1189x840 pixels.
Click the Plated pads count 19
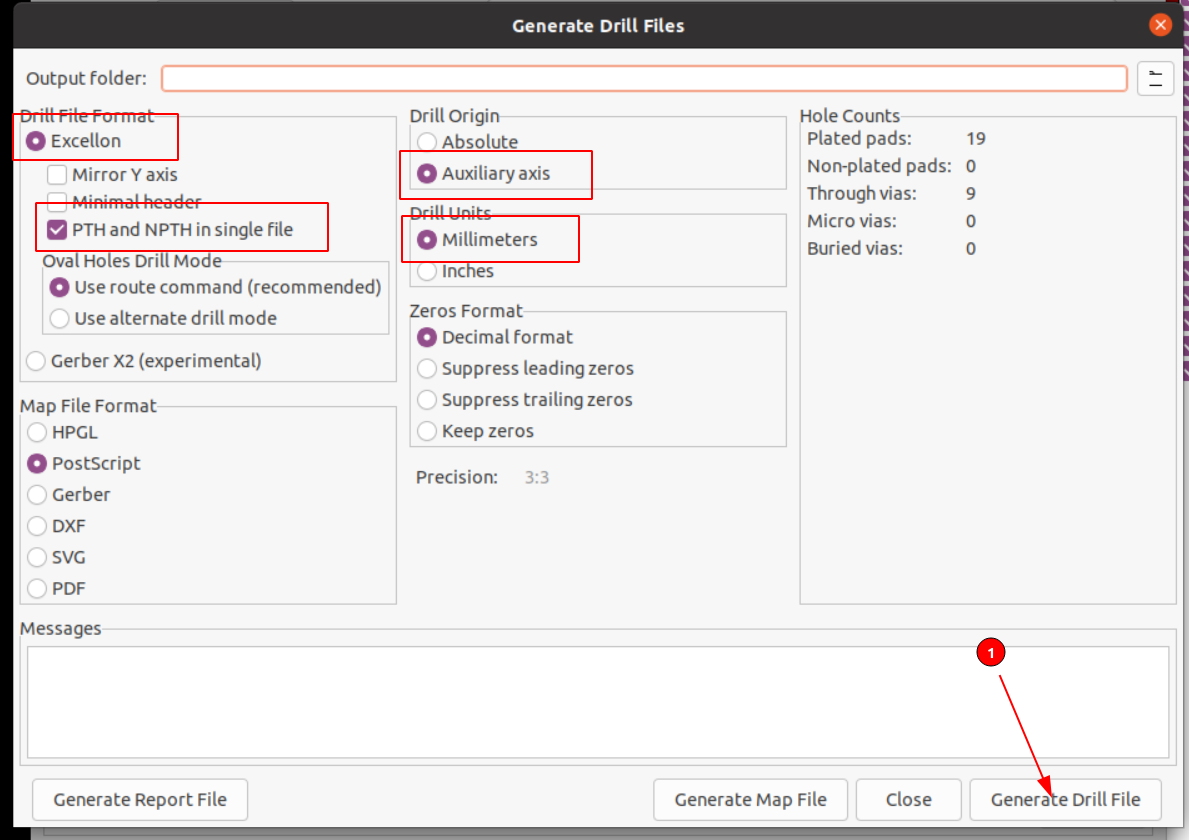pos(975,139)
